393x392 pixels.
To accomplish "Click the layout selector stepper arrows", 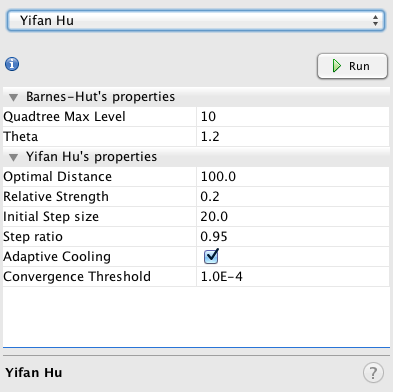I will (x=375, y=21).
